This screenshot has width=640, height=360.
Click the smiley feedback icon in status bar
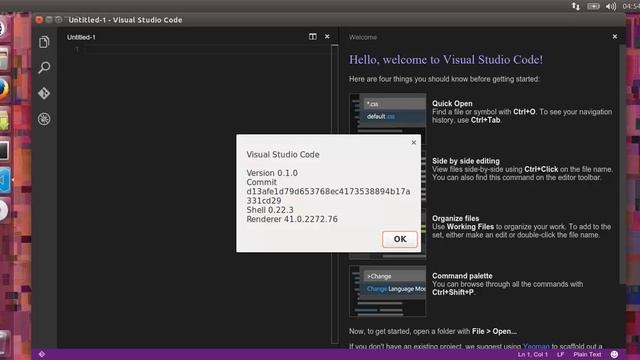(x=614, y=354)
